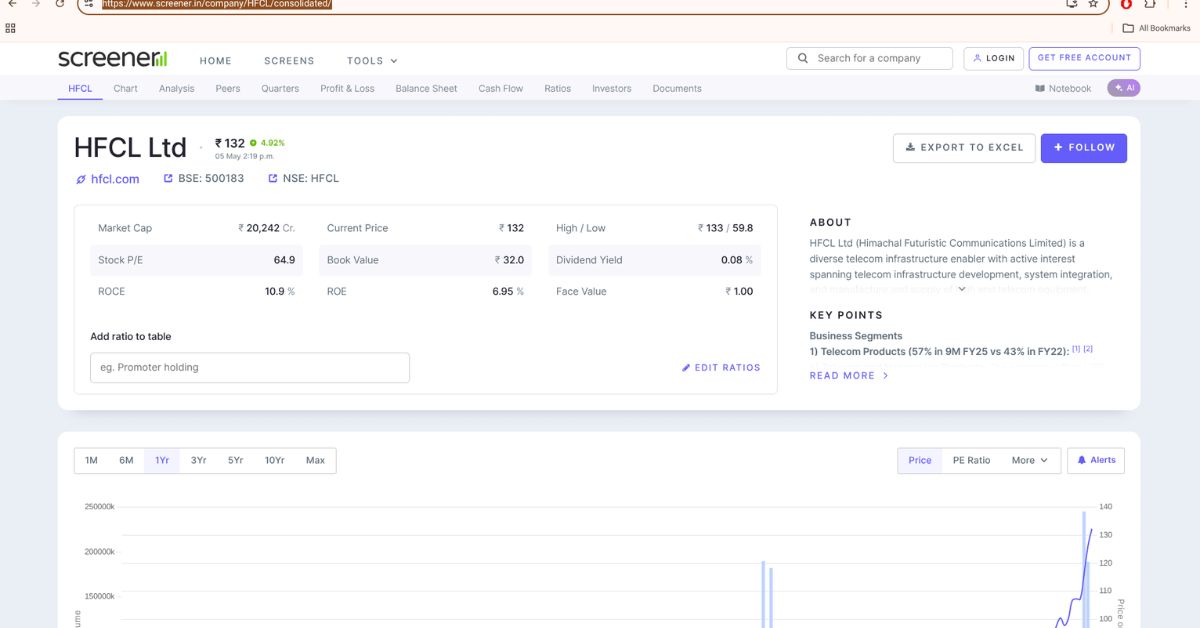Image resolution: width=1200 pixels, height=628 pixels.
Task: Switch to the Cash Flow tab
Action: (x=500, y=88)
